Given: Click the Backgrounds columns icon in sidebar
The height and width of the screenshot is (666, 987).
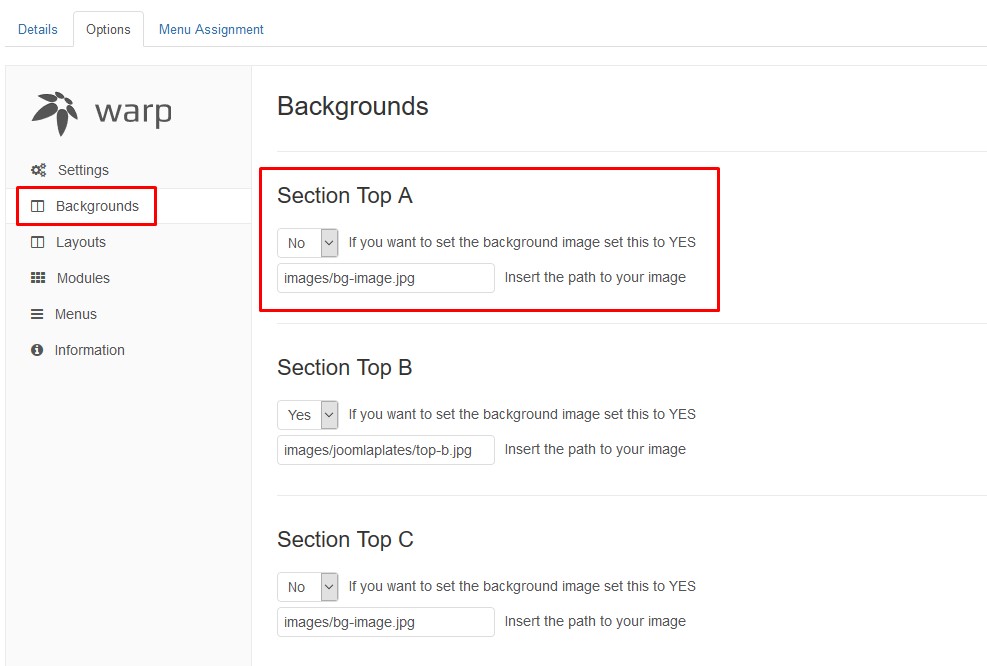Looking at the screenshot, I should click(38, 206).
